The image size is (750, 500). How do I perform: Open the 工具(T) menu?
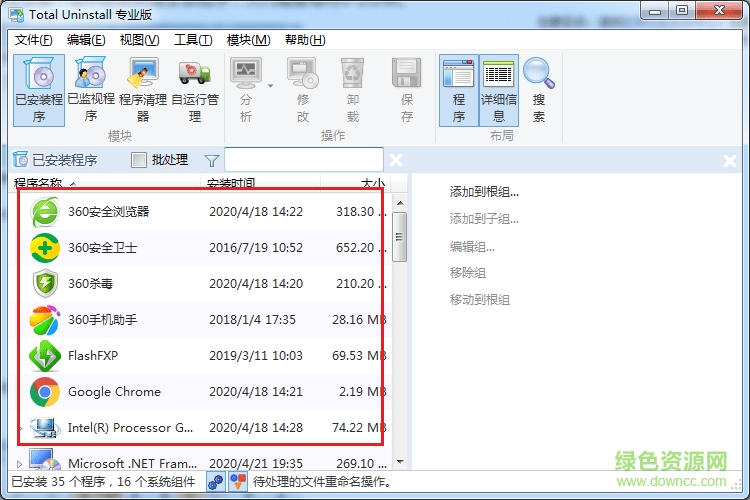[x=193, y=40]
